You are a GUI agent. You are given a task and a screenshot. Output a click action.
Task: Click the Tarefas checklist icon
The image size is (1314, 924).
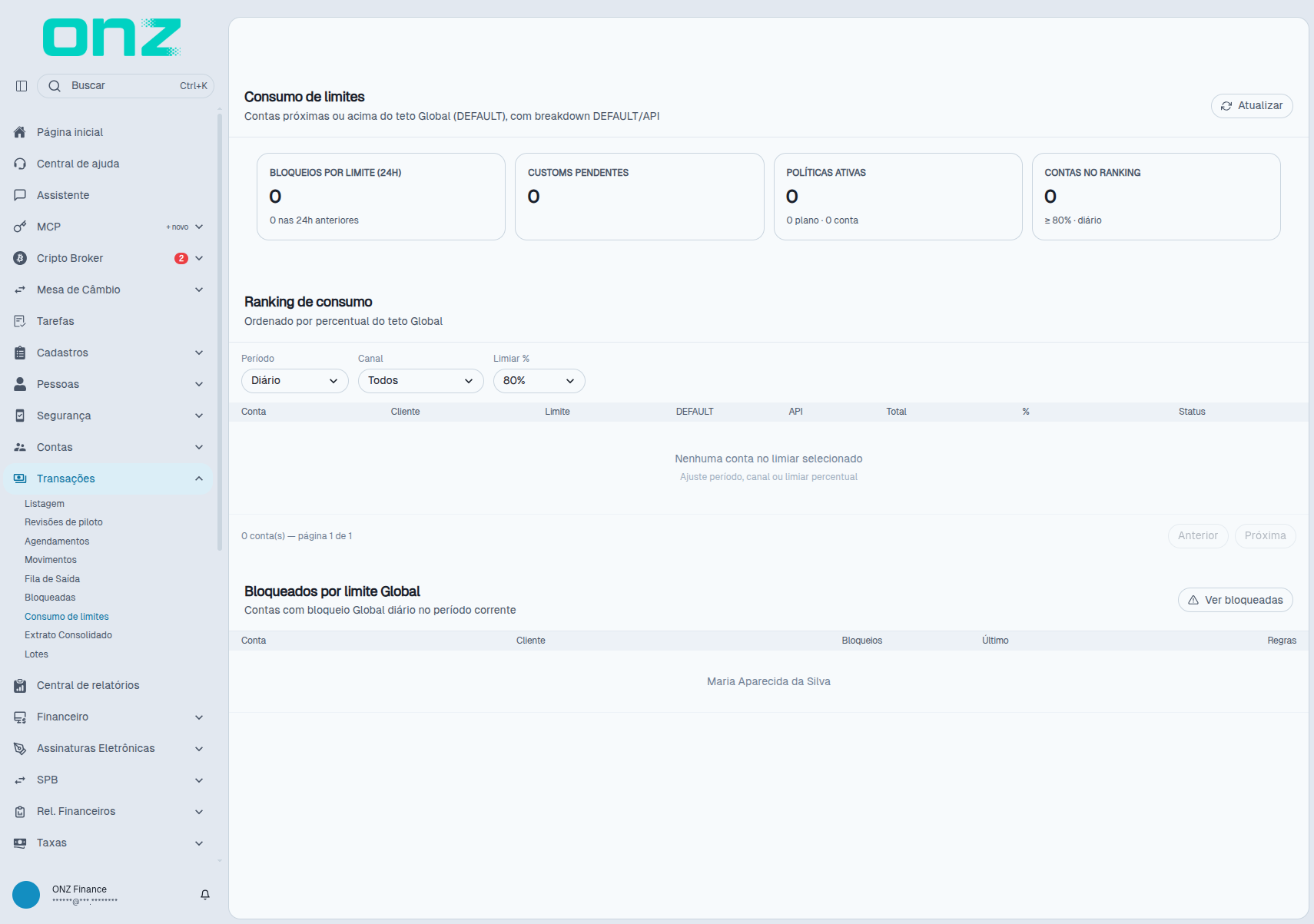[20, 321]
